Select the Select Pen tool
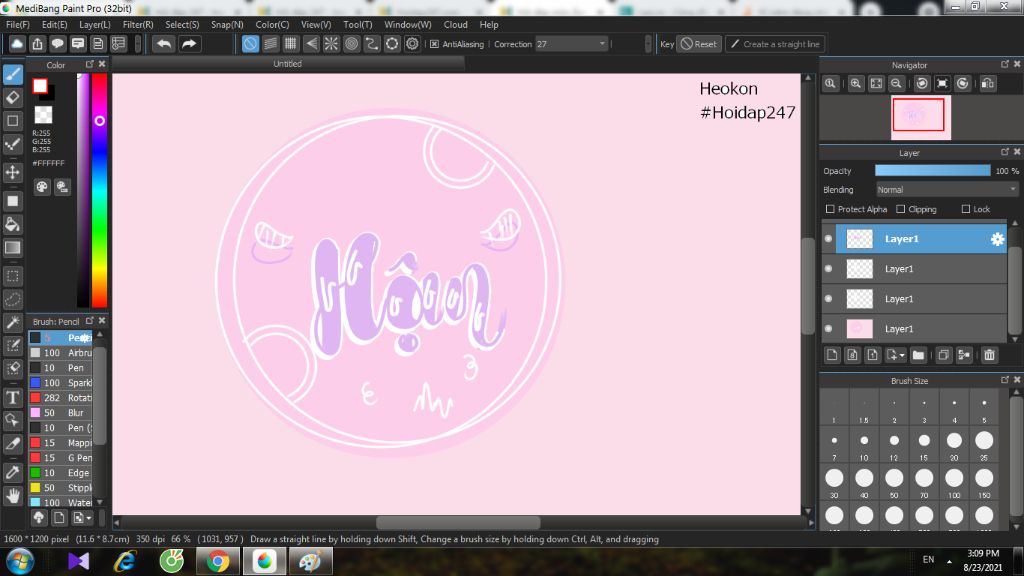The image size is (1024, 576). 13,345
